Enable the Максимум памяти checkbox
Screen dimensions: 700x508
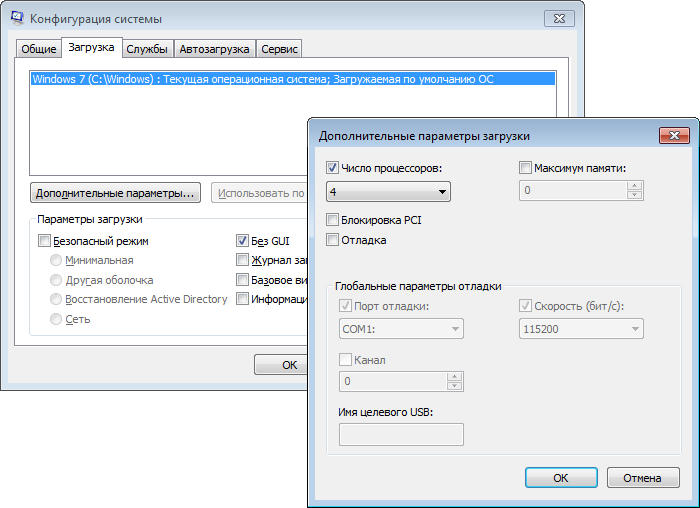click(525, 168)
